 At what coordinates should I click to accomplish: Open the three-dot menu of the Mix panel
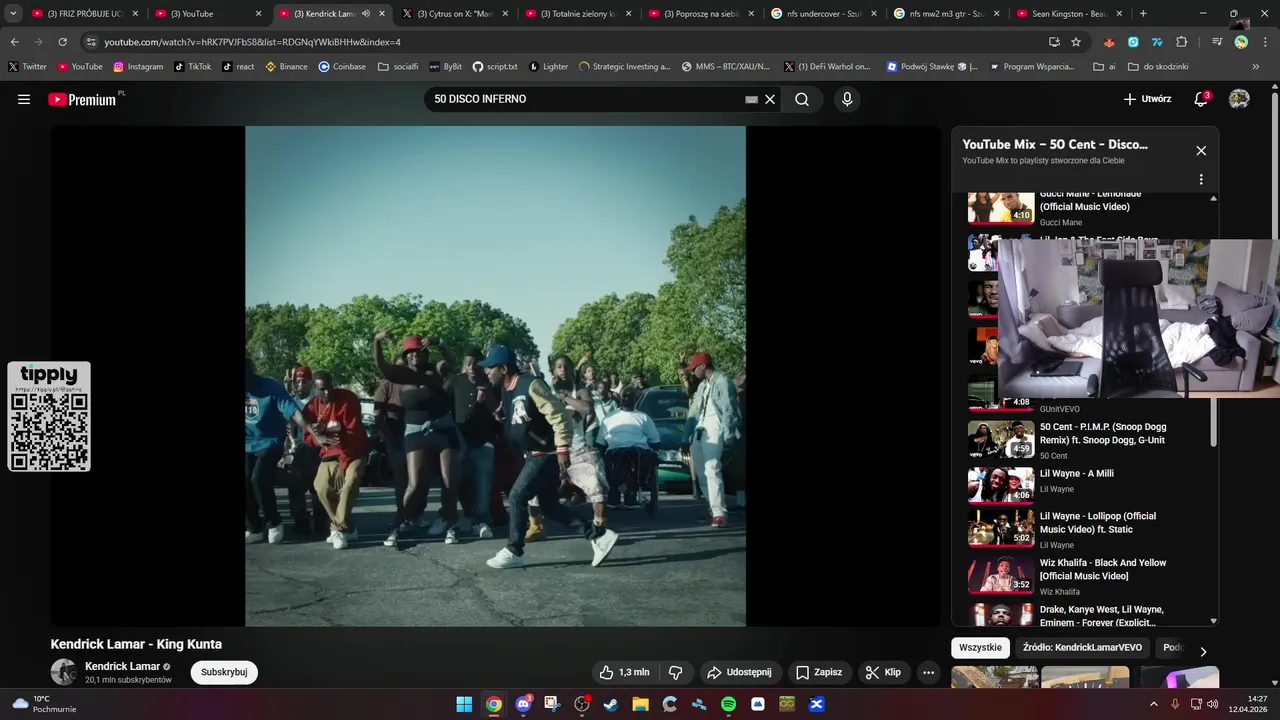click(1201, 180)
